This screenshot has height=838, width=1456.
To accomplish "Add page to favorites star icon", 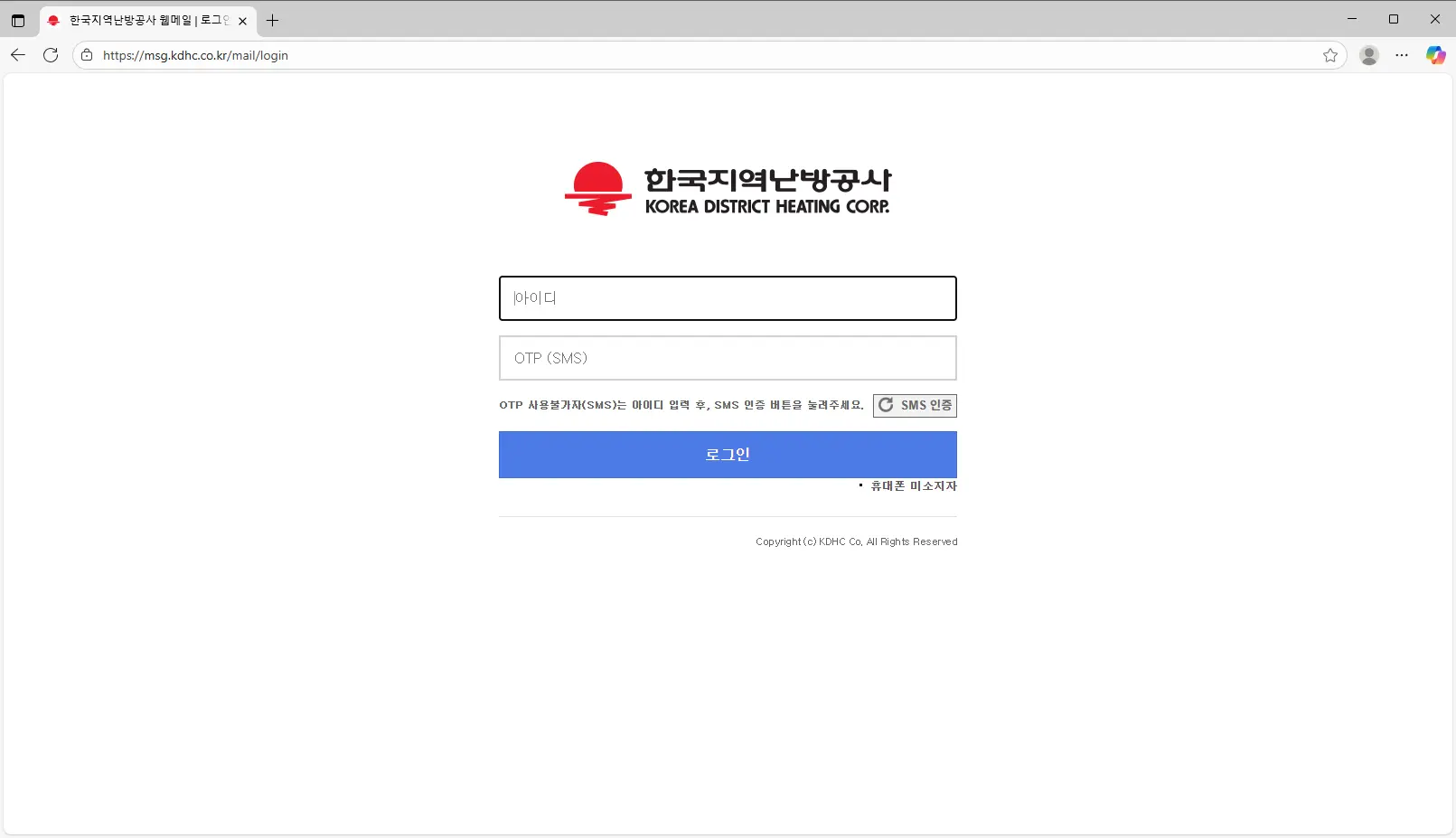I will pyautogui.click(x=1329, y=55).
